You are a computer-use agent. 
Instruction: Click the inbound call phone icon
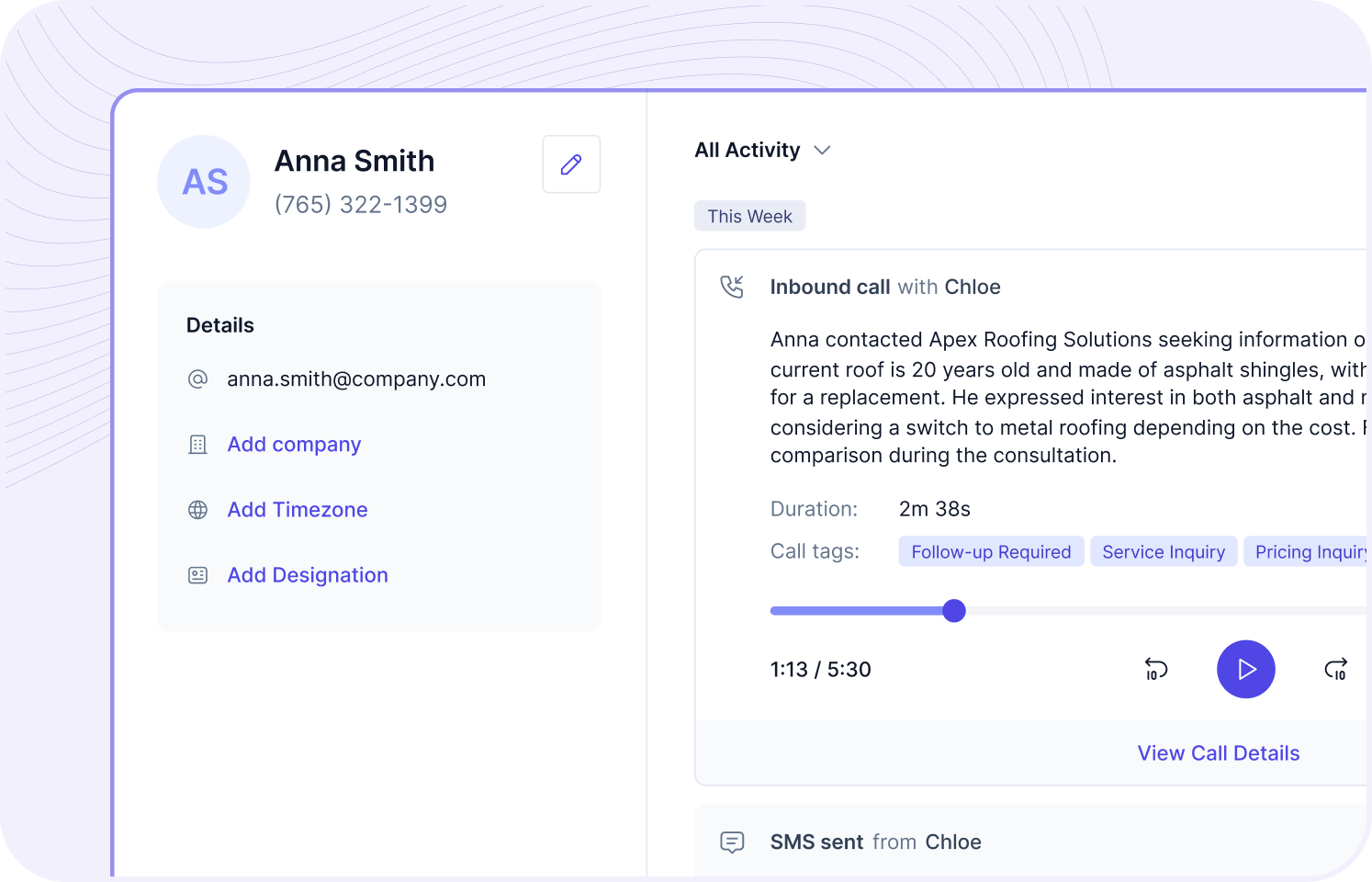click(732, 287)
